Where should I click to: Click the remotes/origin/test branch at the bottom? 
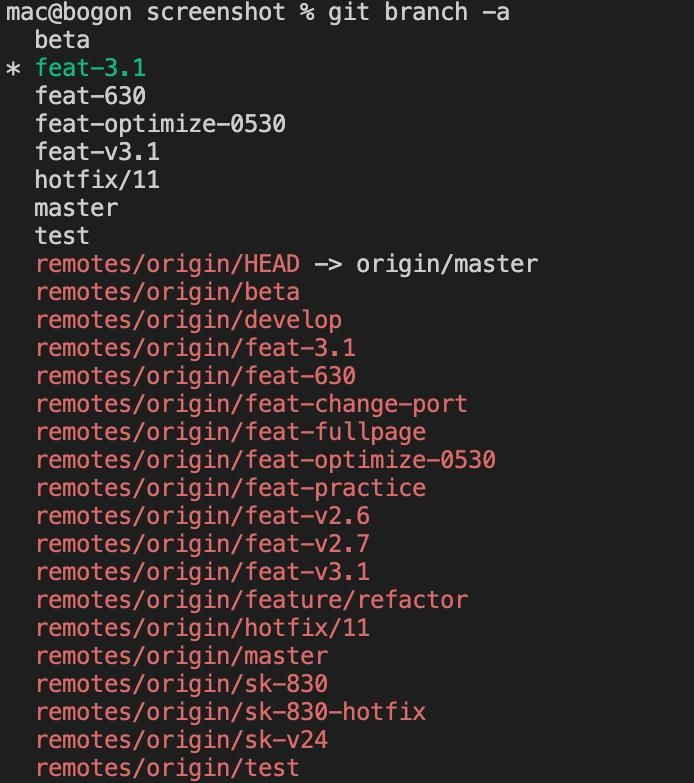pyautogui.click(x=167, y=768)
